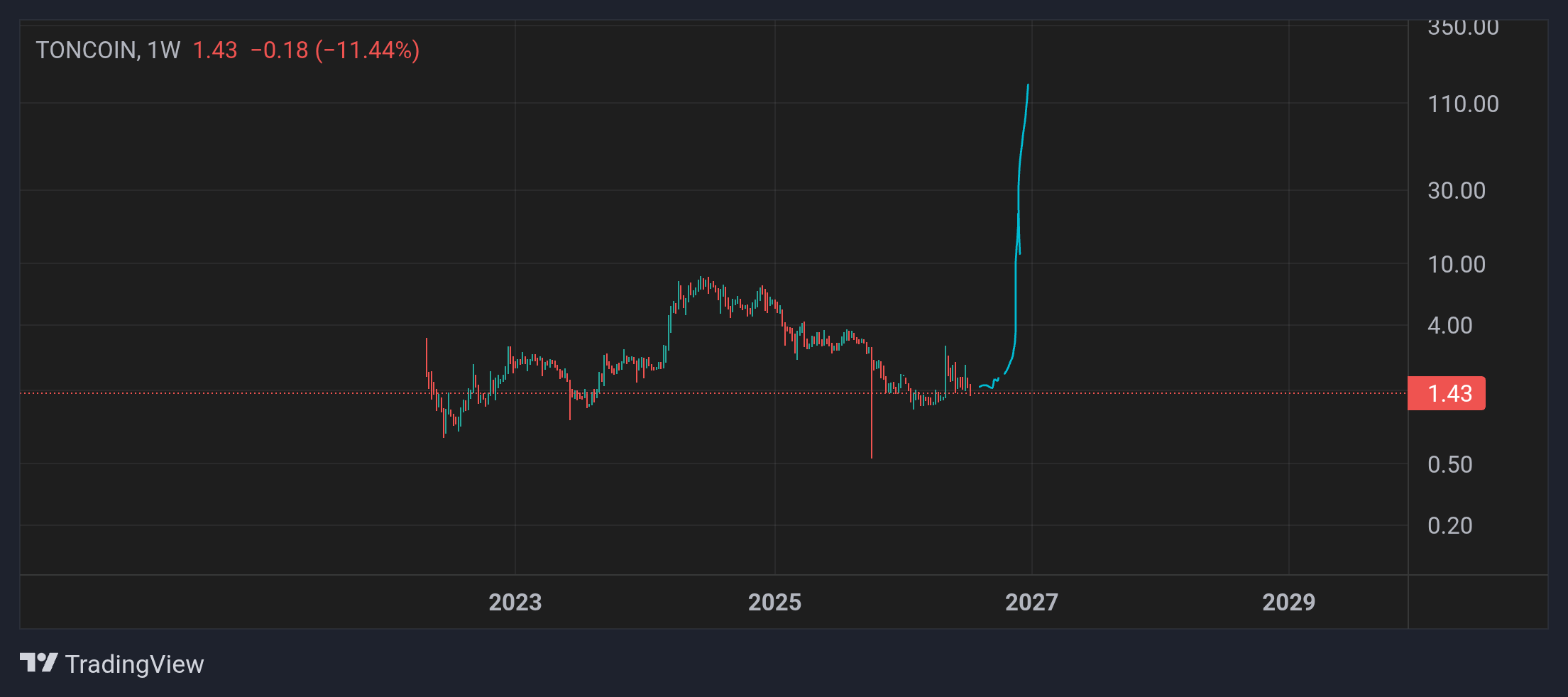Image resolution: width=1568 pixels, height=697 pixels.
Task: Click the 2023 time axis label
Action: point(515,603)
